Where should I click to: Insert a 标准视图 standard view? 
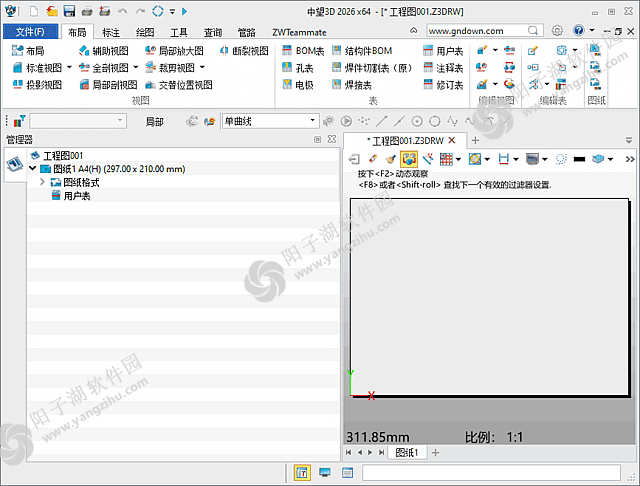click(37, 67)
